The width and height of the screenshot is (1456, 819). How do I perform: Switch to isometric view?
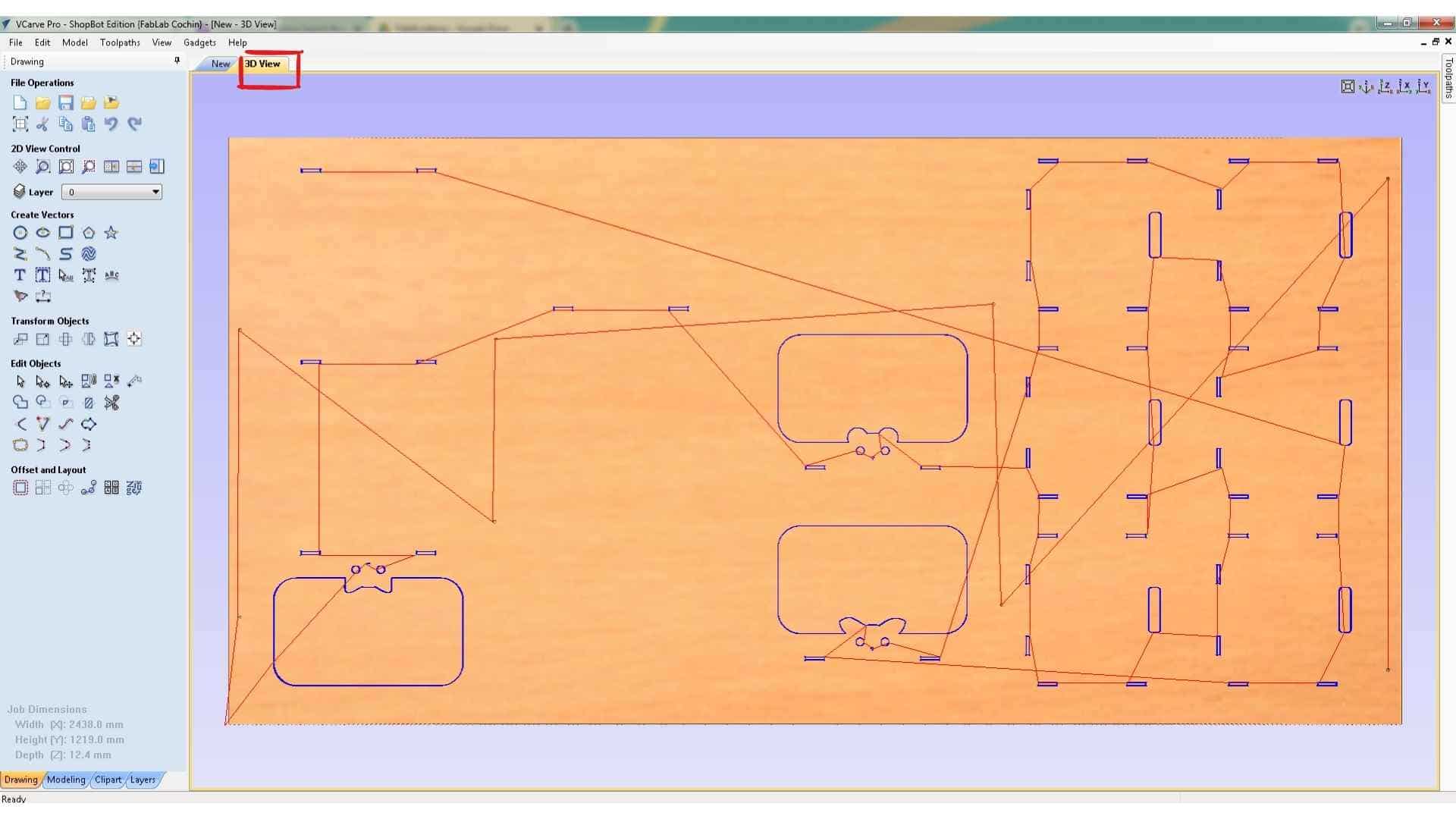tap(1367, 86)
